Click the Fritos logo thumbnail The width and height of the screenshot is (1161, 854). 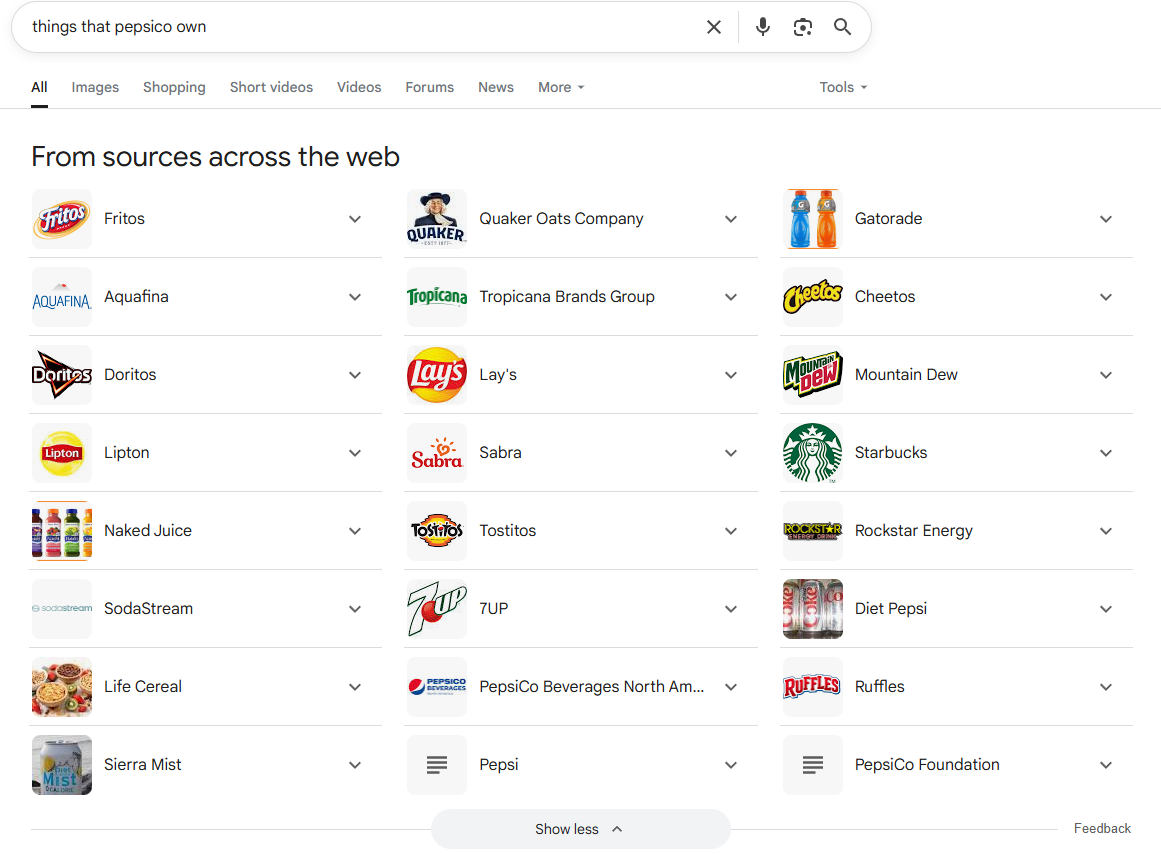tap(62, 219)
